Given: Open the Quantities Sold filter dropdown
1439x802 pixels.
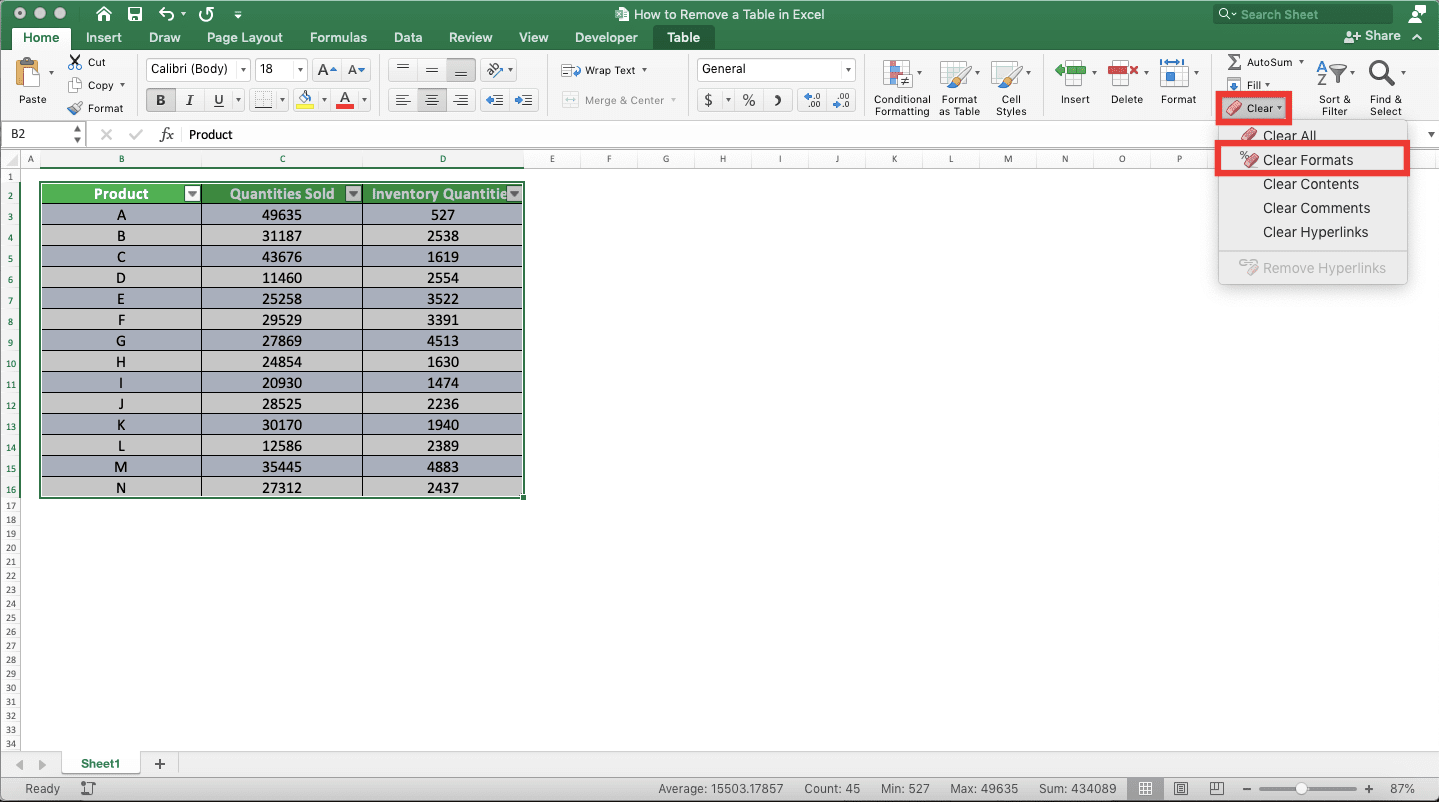Looking at the screenshot, I should (x=353, y=194).
